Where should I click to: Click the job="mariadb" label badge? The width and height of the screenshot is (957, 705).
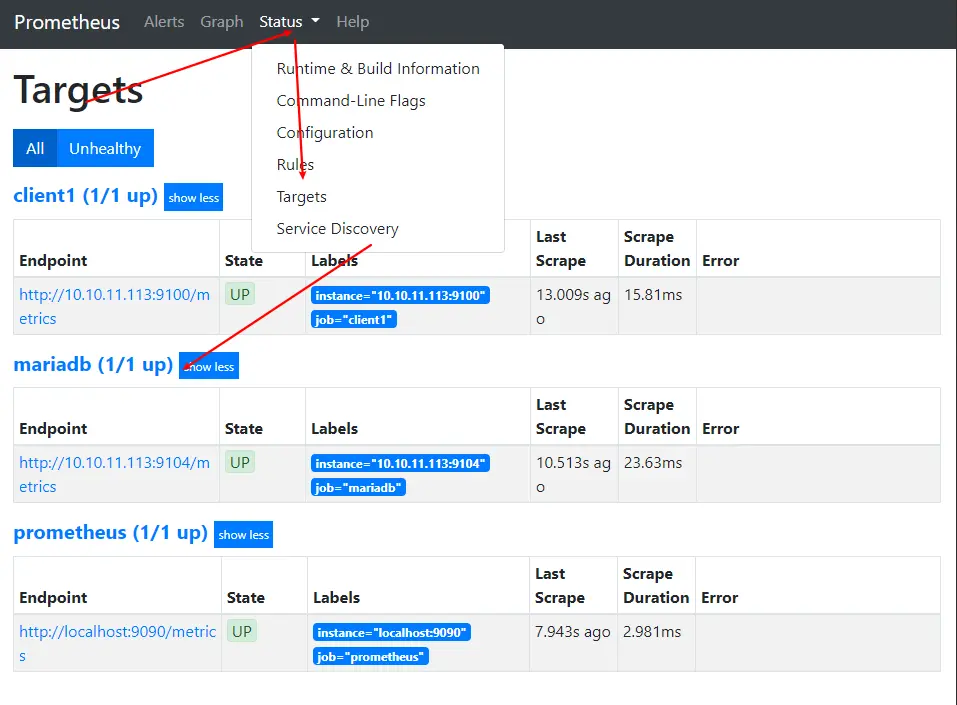tap(358, 488)
